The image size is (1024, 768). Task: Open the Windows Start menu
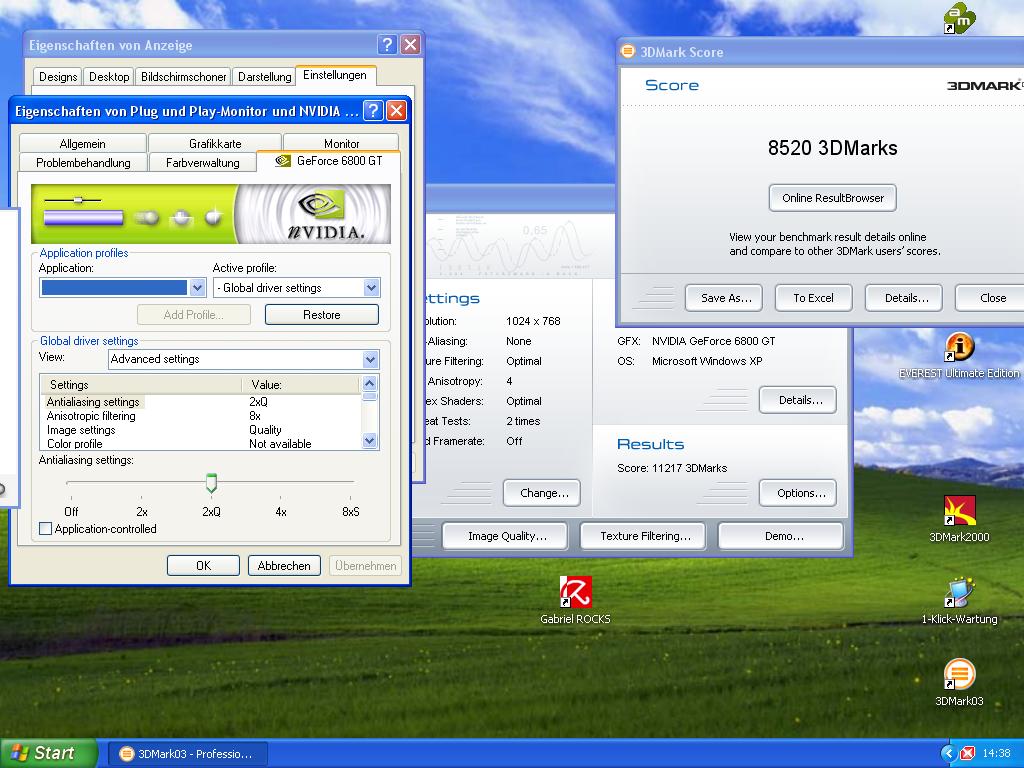point(47,753)
